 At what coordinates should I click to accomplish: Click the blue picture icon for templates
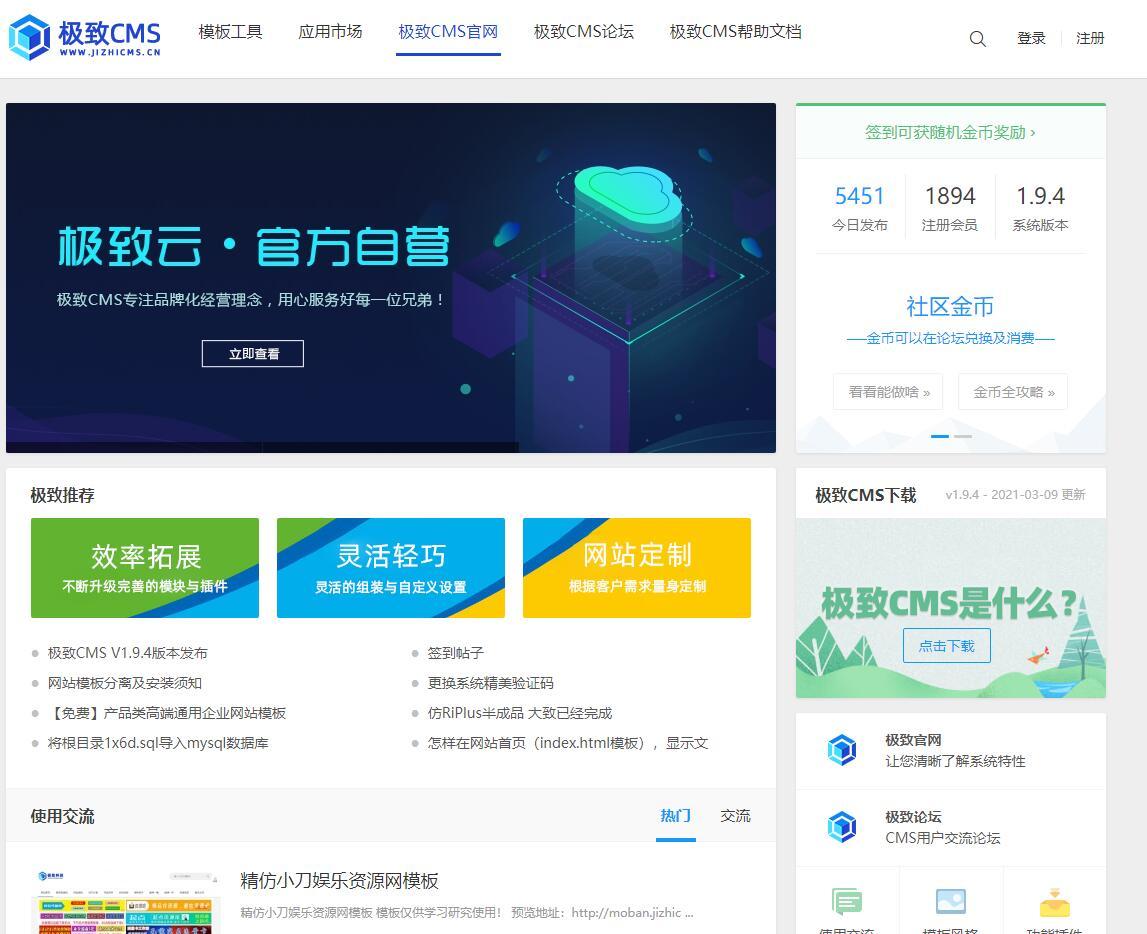pyautogui.click(x=950, y=903)
